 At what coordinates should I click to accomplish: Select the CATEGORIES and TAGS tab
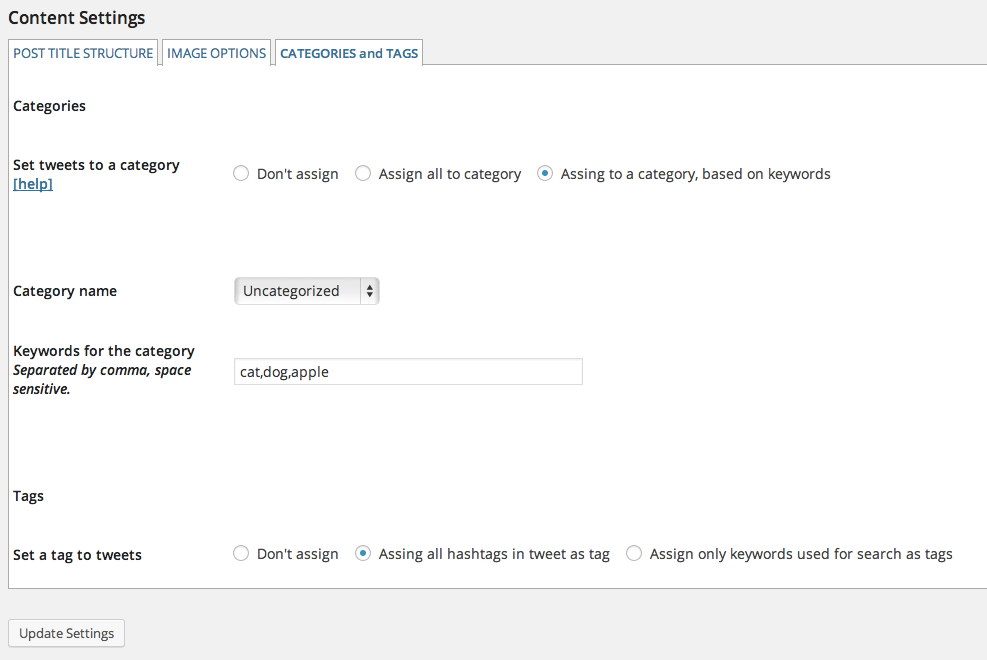[x=349, y=53]
